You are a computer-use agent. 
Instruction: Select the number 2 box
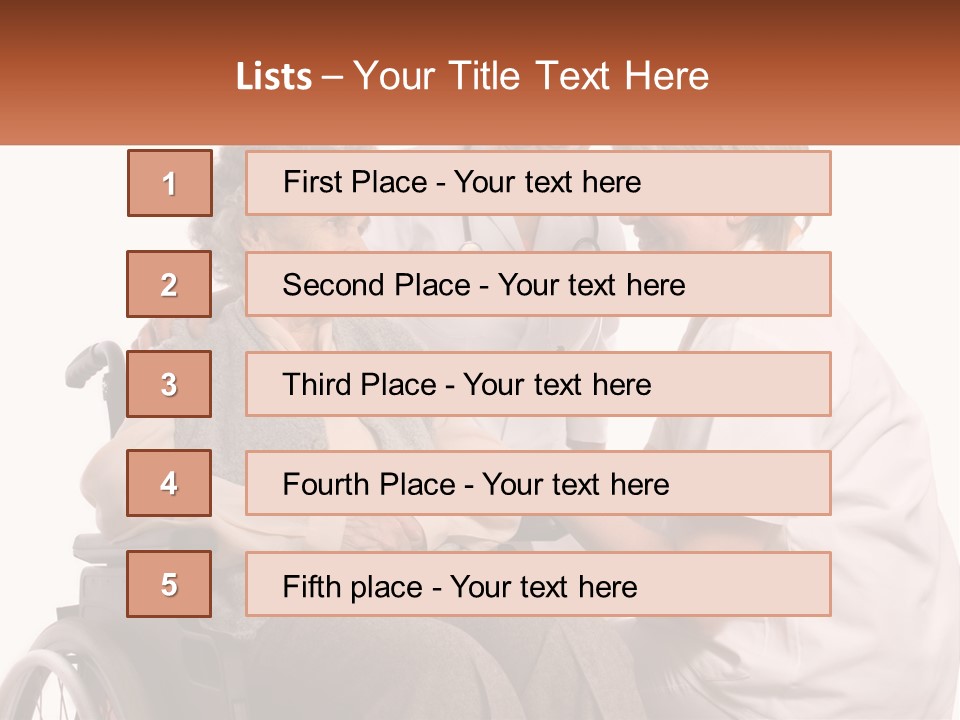click(169, 284)
